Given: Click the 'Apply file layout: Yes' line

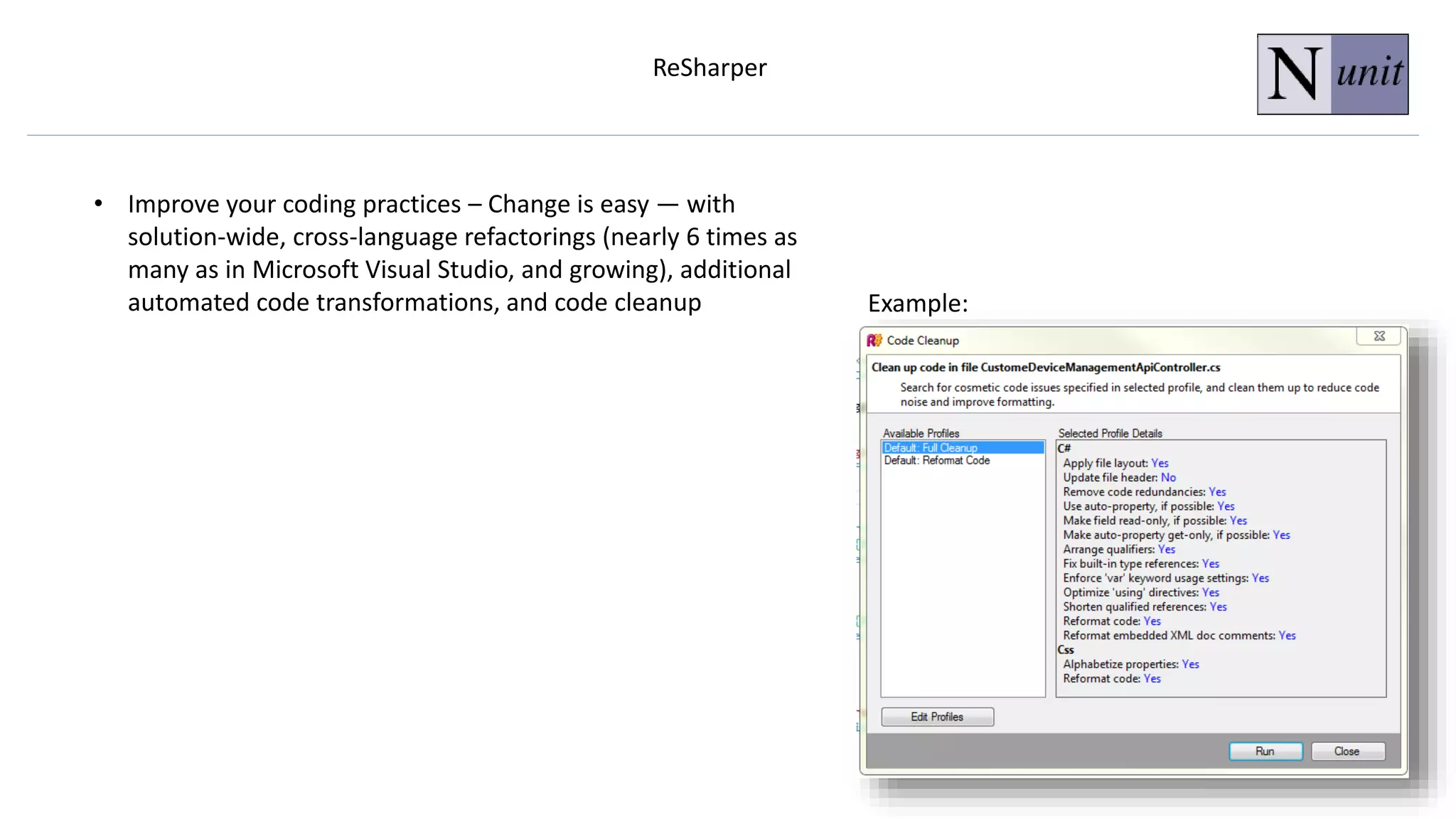Looking at the screenshot, I should 1115,464.
